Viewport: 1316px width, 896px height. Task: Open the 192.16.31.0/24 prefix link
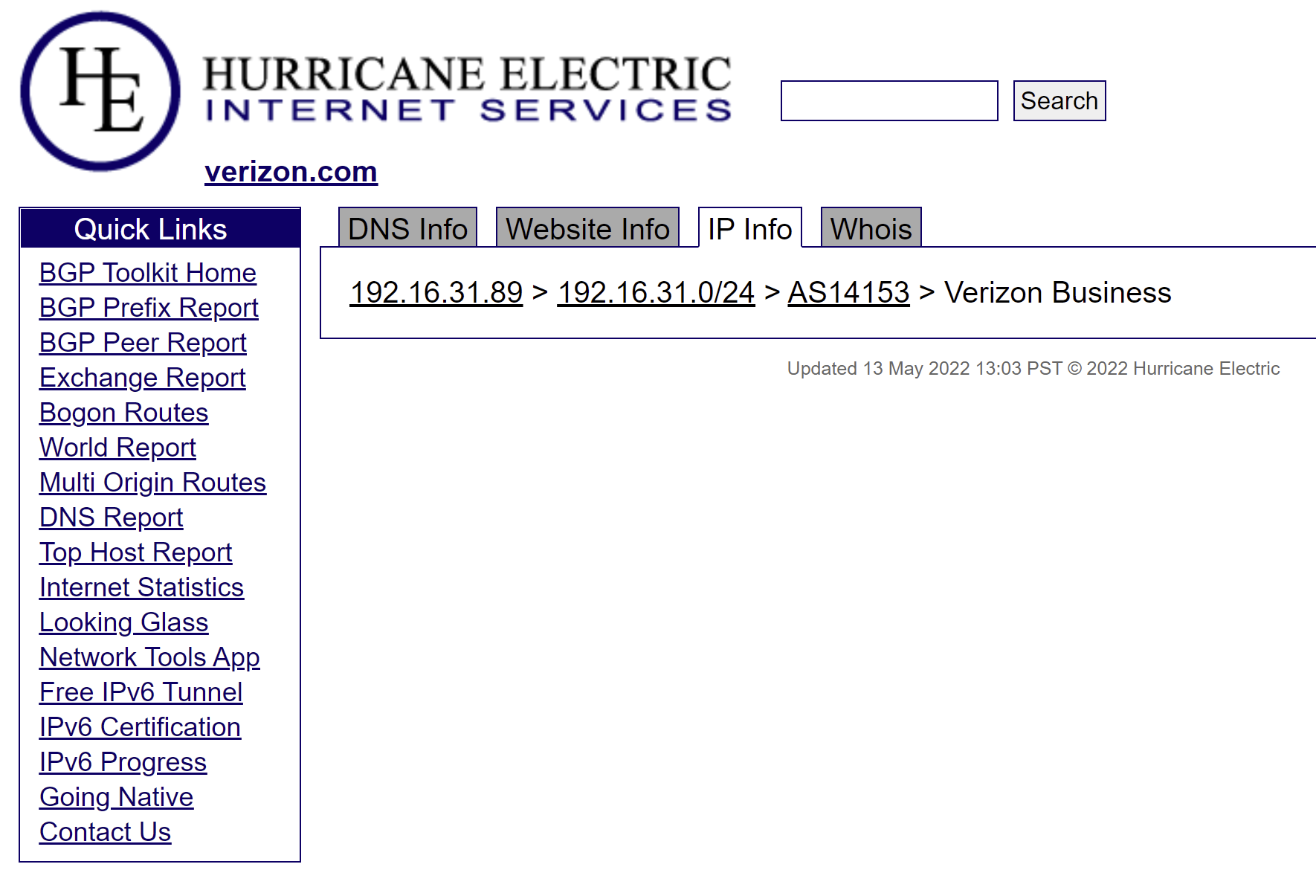(656, 292)
